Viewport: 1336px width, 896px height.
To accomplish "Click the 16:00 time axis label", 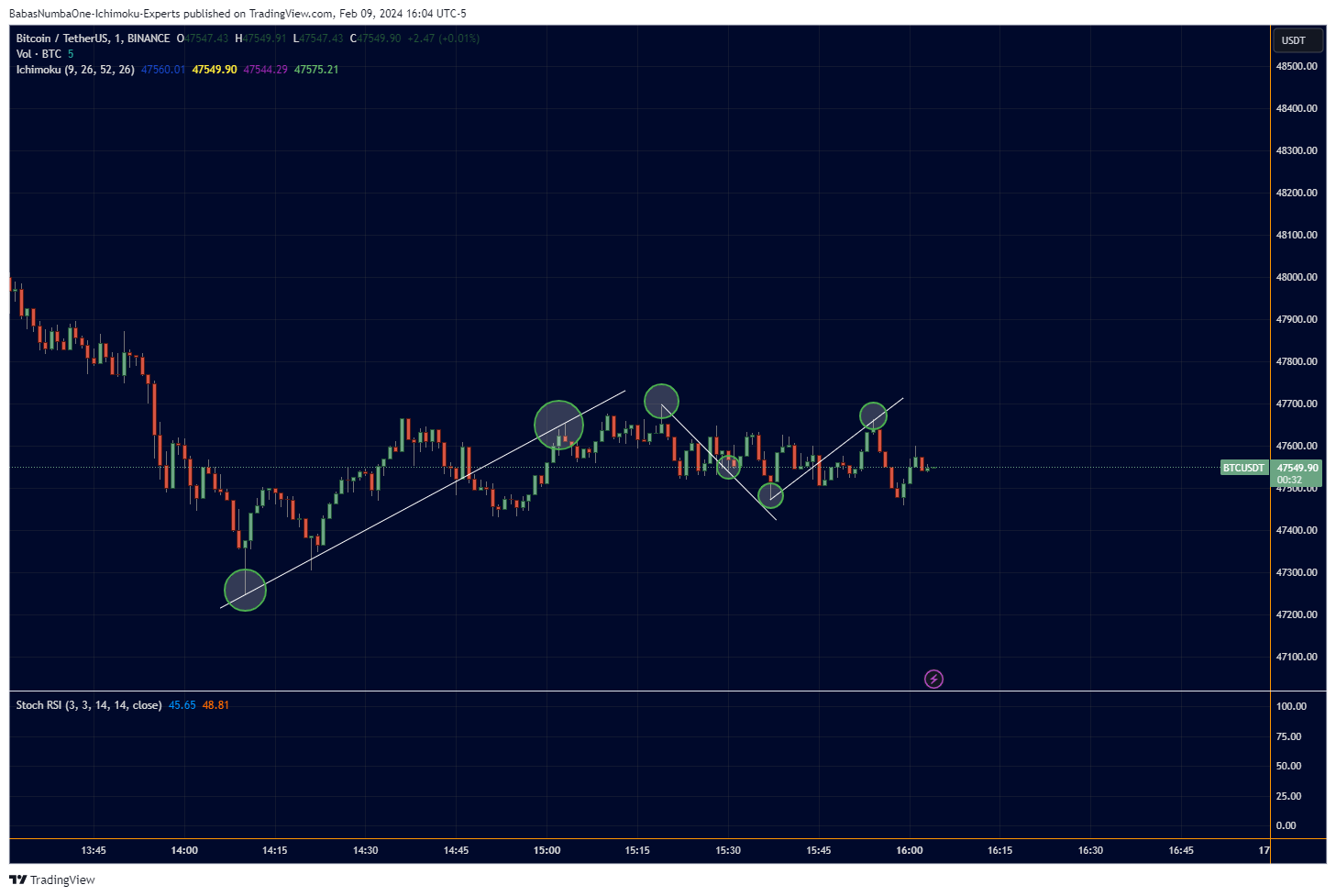I will point(909,850).
